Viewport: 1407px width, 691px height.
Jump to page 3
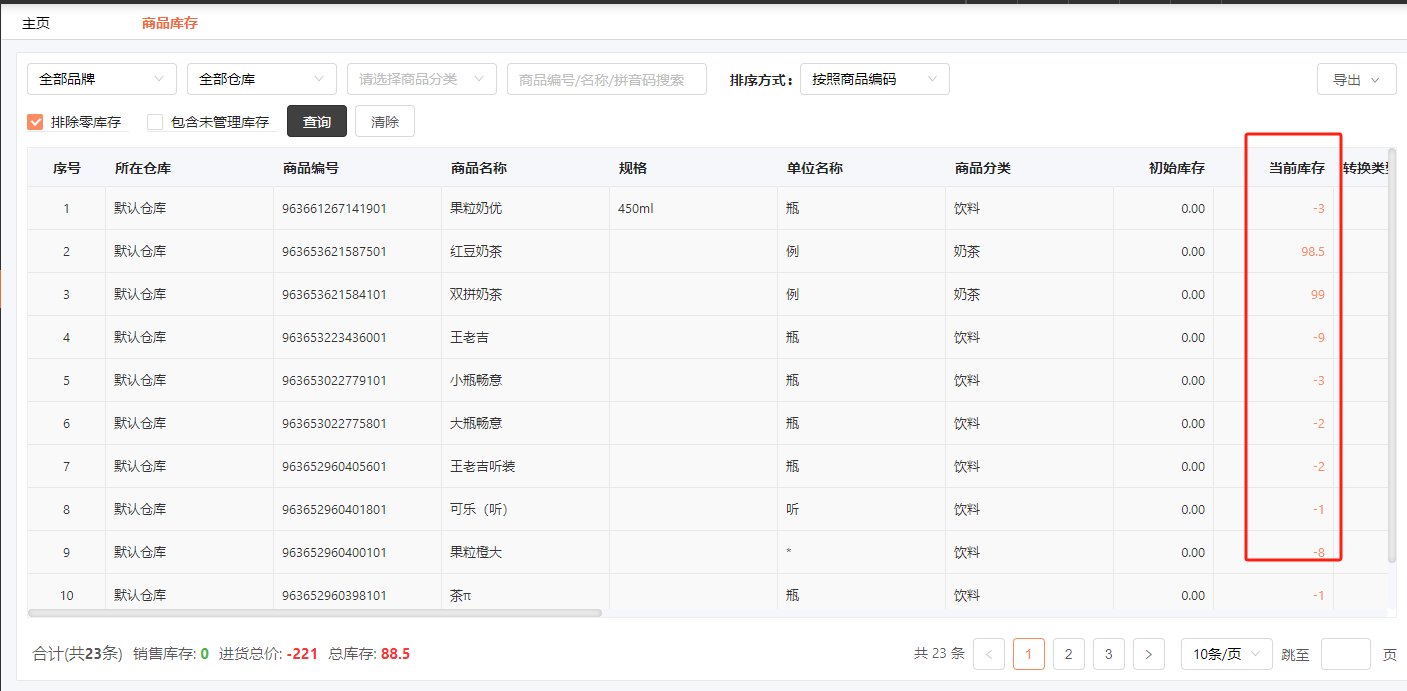[1108, 654]
